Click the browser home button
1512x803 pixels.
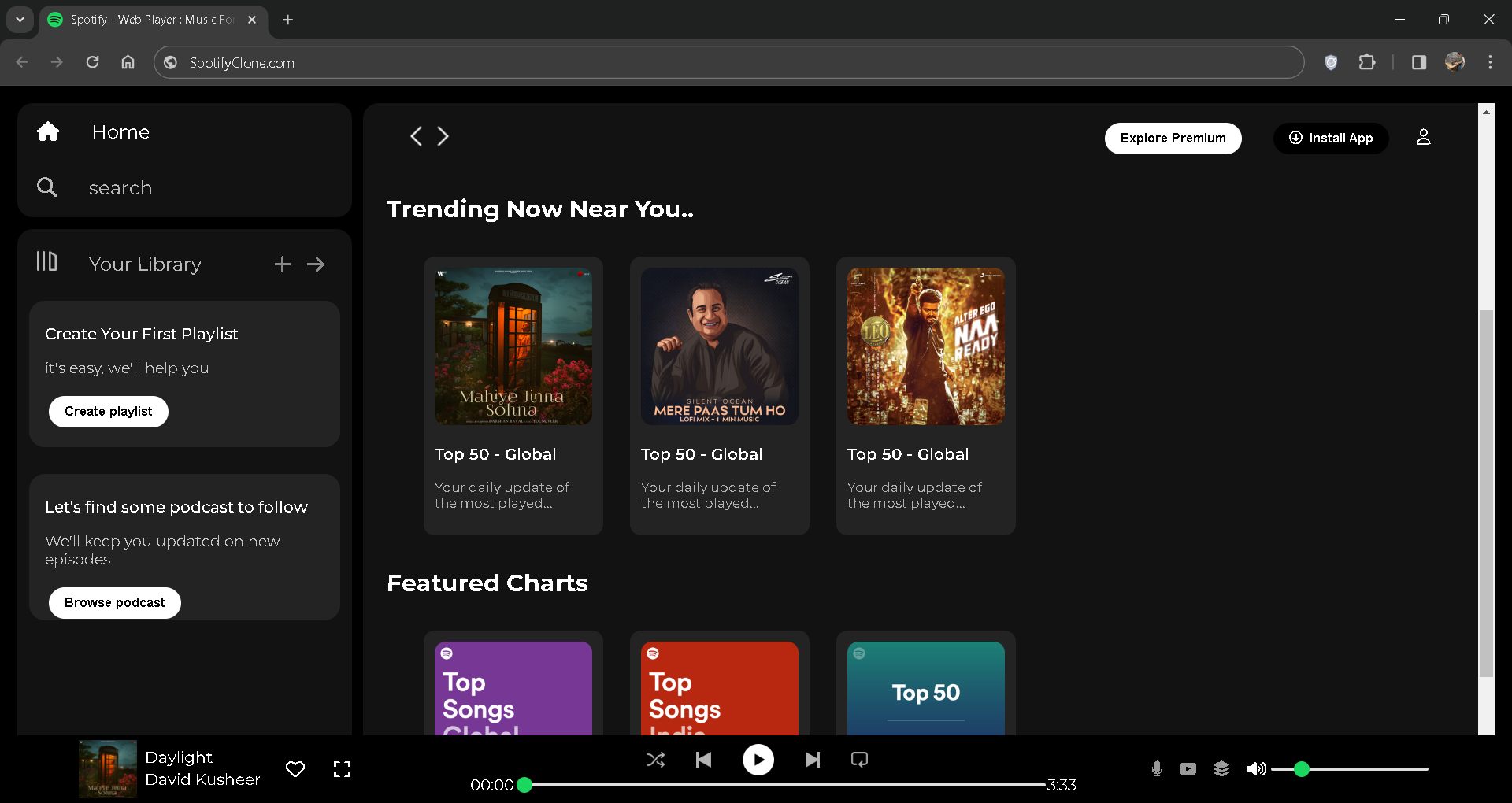pos(128,62)
